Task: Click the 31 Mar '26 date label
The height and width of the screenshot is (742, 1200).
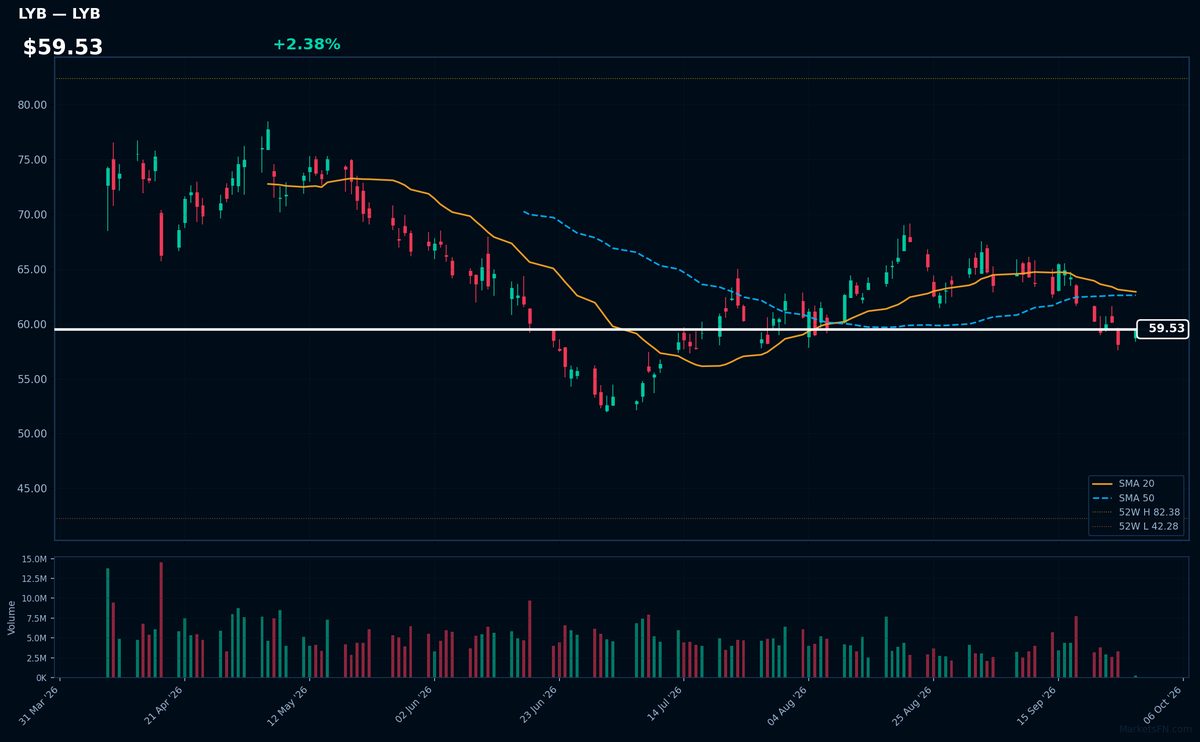Action: 41,706
